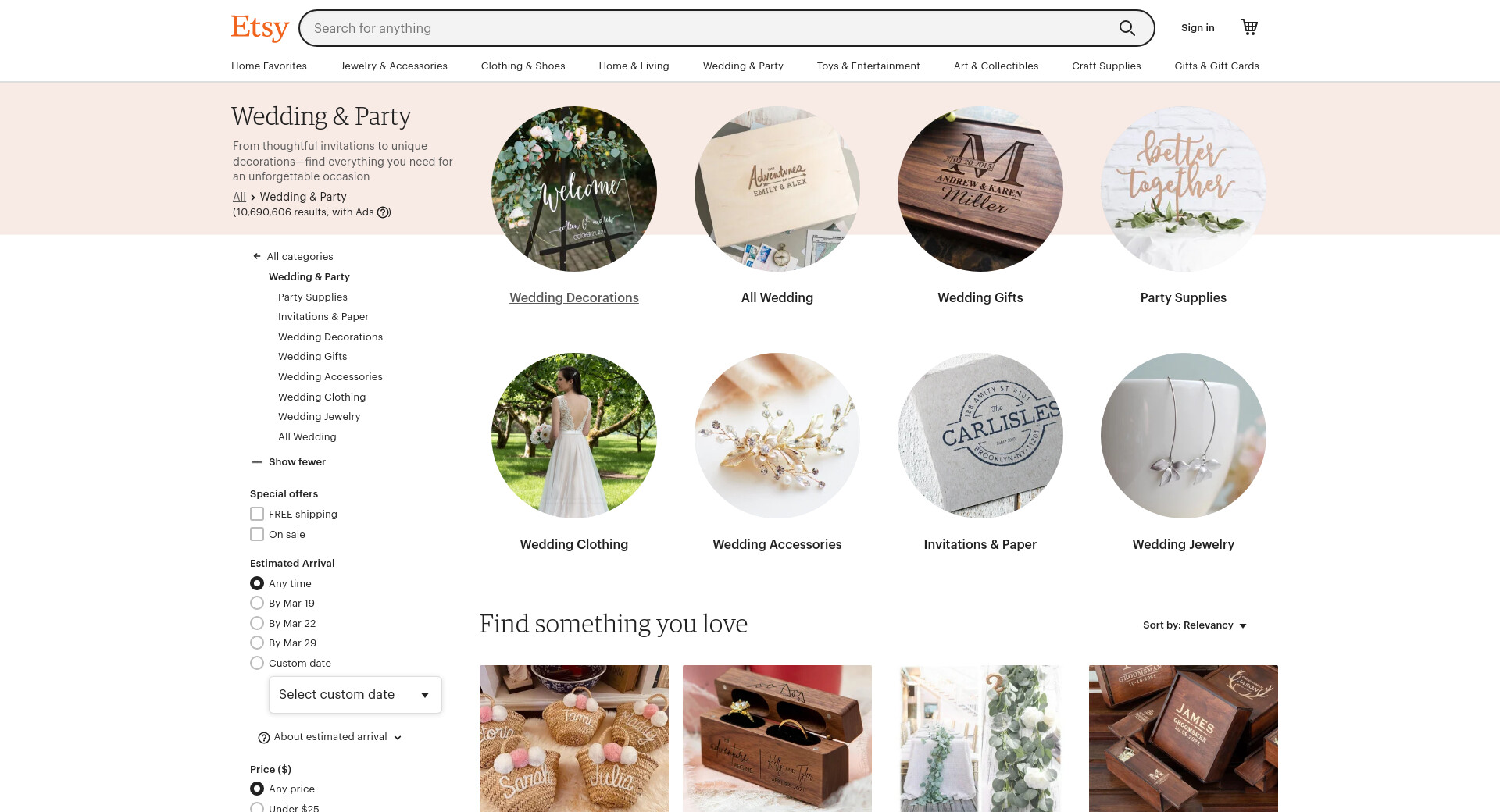Click the Sign in button

1198,28
